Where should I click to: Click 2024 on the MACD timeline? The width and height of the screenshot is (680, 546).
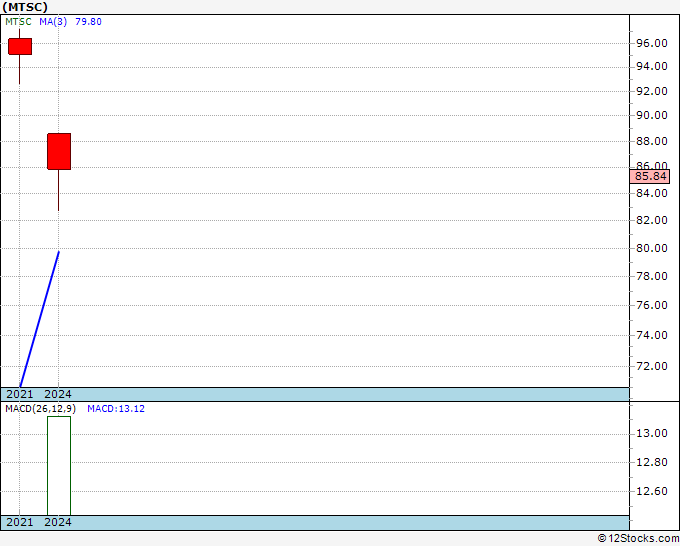pyautogui.click(x=58, y=522)
